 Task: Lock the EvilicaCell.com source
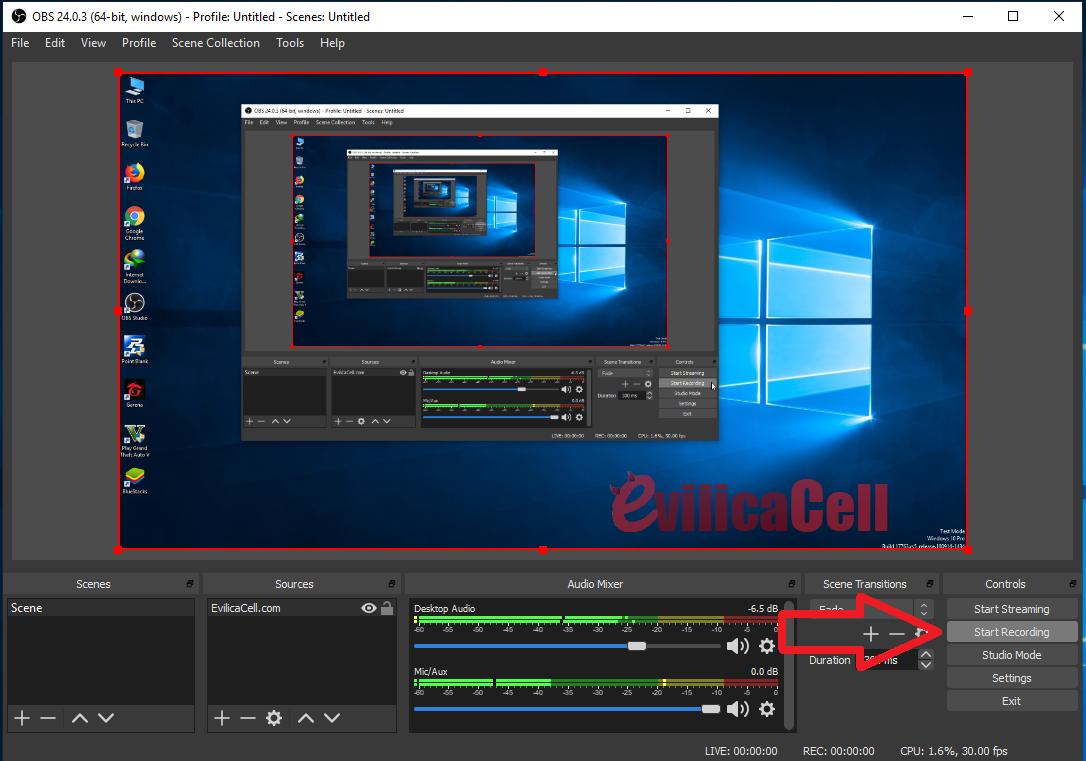[387, 607]
